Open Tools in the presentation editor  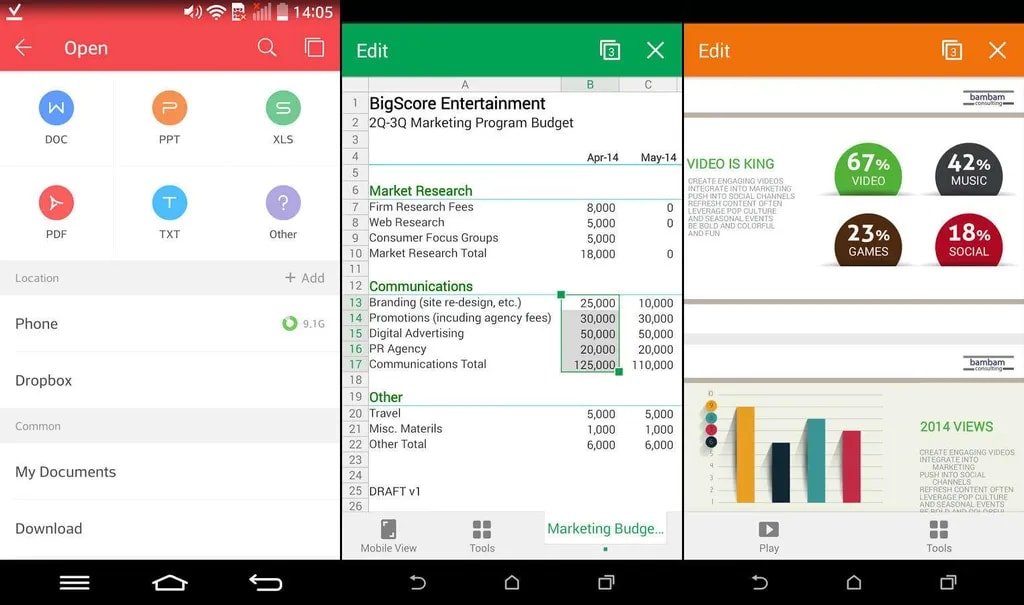938,535
